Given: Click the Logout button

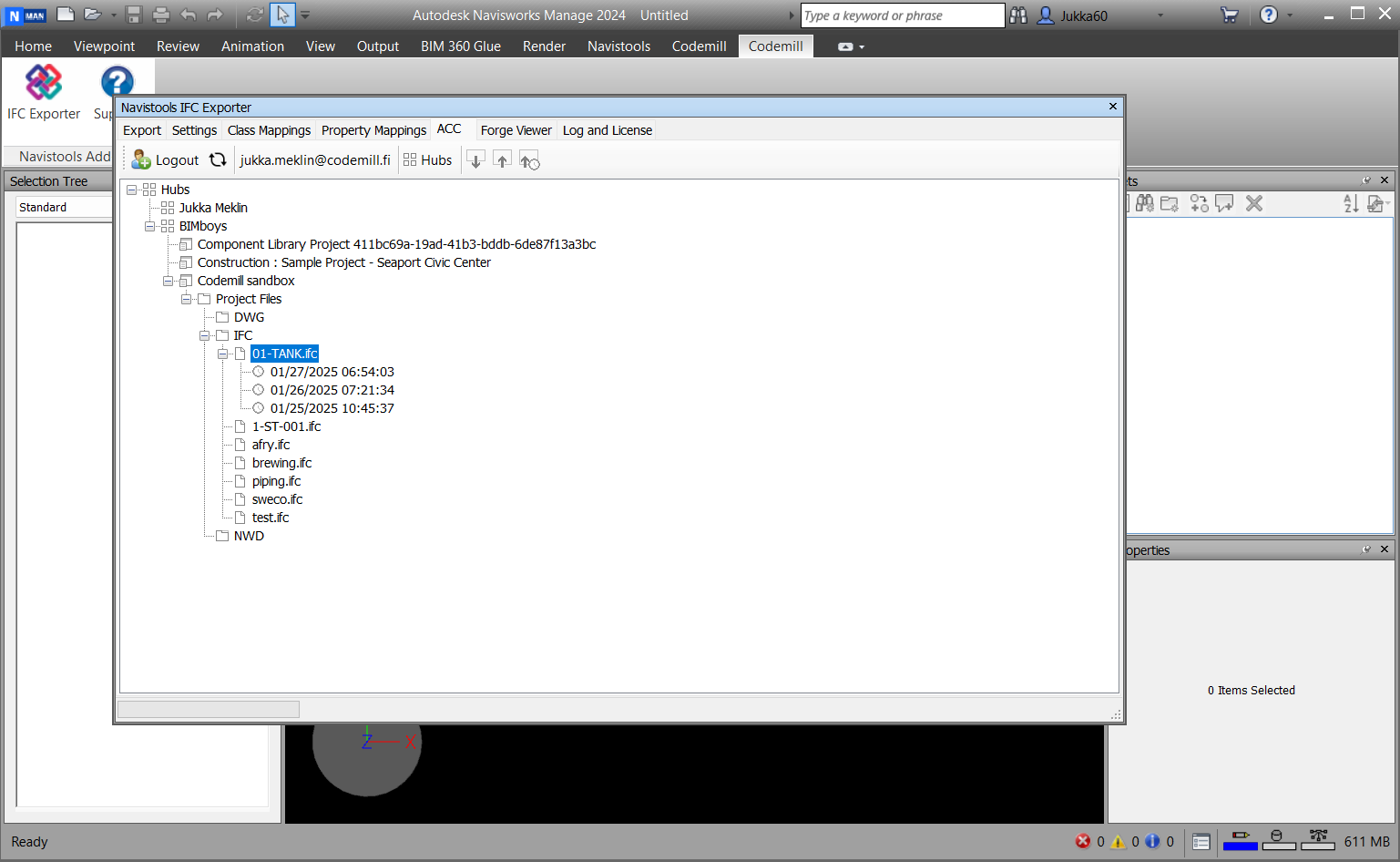Looking at the screenshot, I should pyautogui.click(x=165, y=160).
